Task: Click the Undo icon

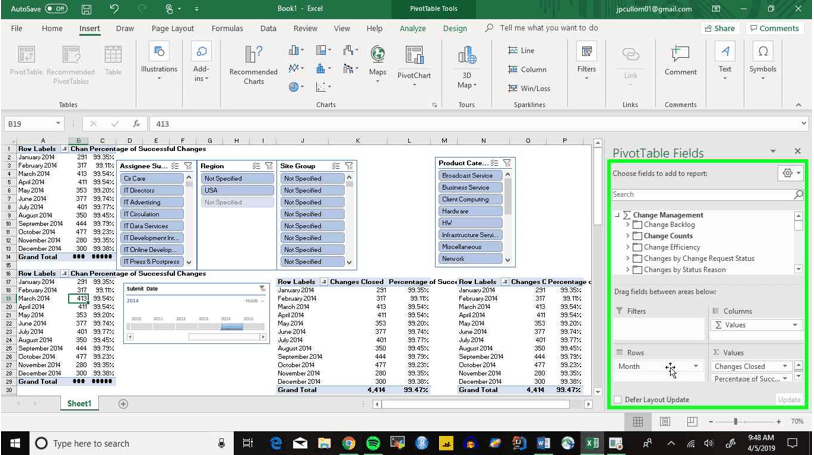Action: [114, 9]
